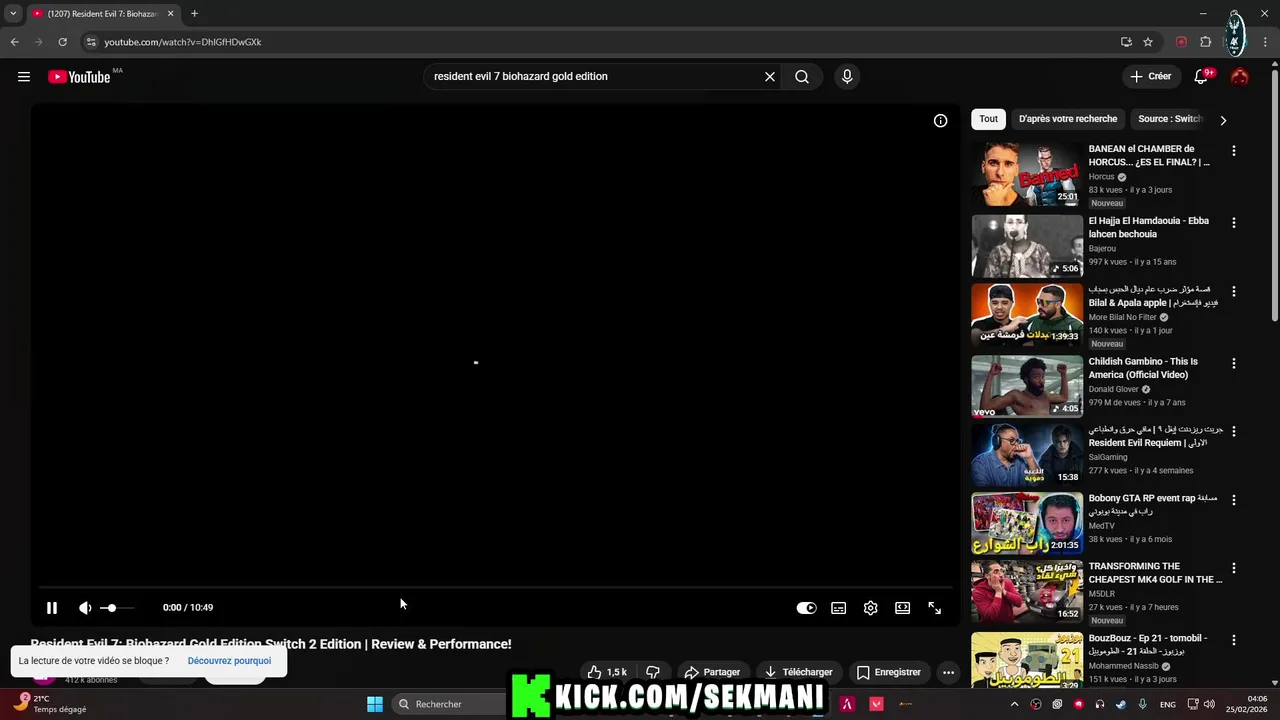Viewport: 1280px width, 720px height.
Task: Open the notifications bell
Action: 1201,77
